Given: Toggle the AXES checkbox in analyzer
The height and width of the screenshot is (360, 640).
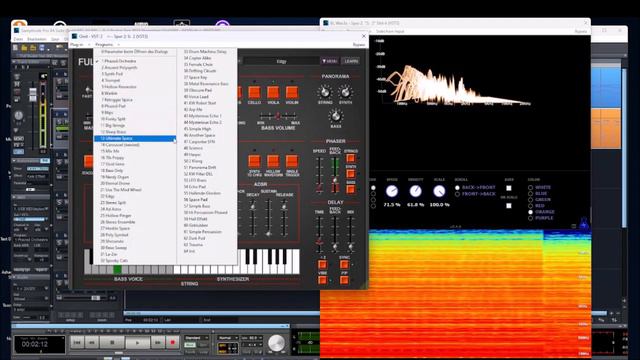Looking at the screenshot, I should pyautogui.click(x=509, y=188).
